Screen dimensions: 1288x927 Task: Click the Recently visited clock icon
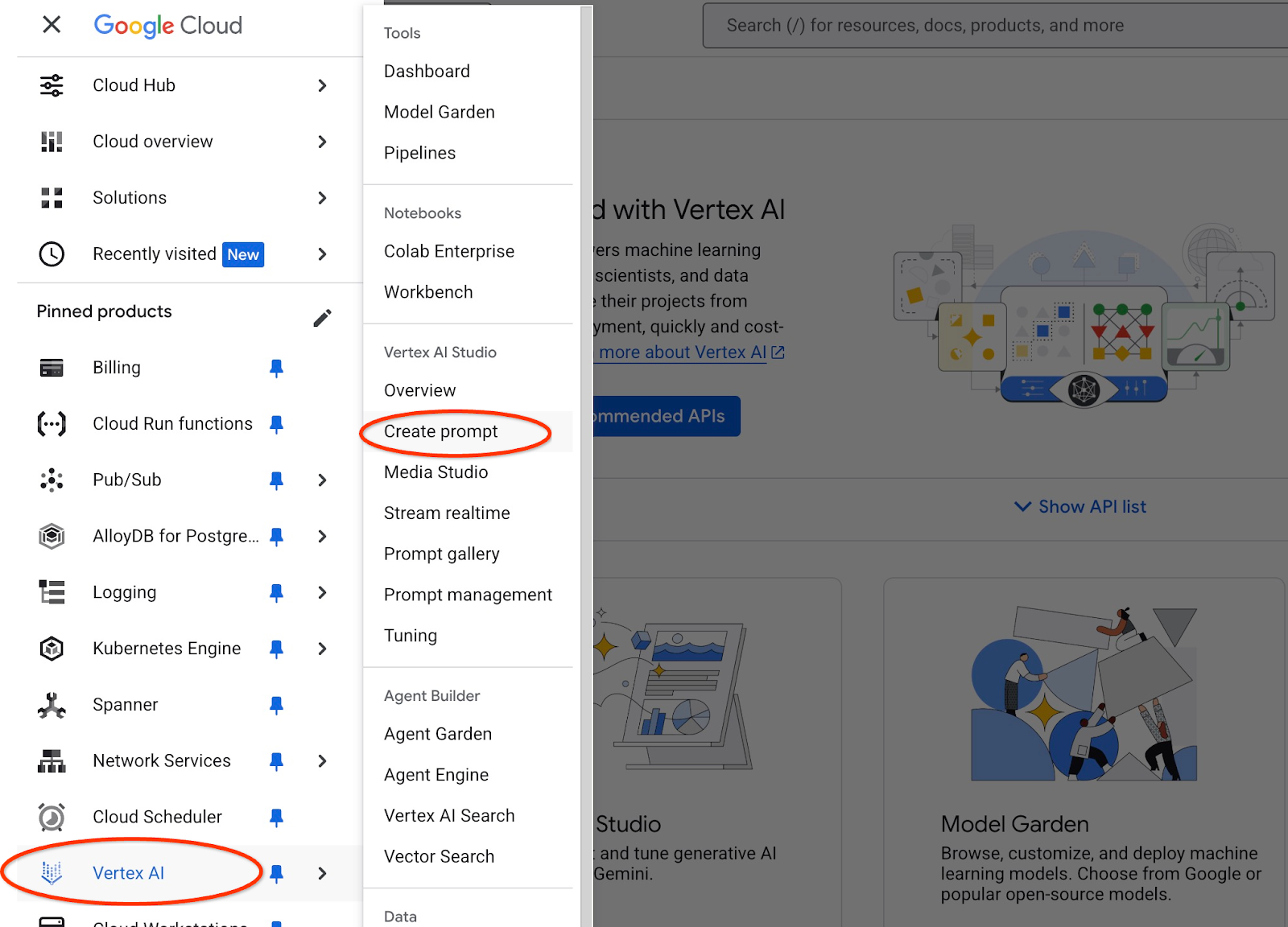52,254
